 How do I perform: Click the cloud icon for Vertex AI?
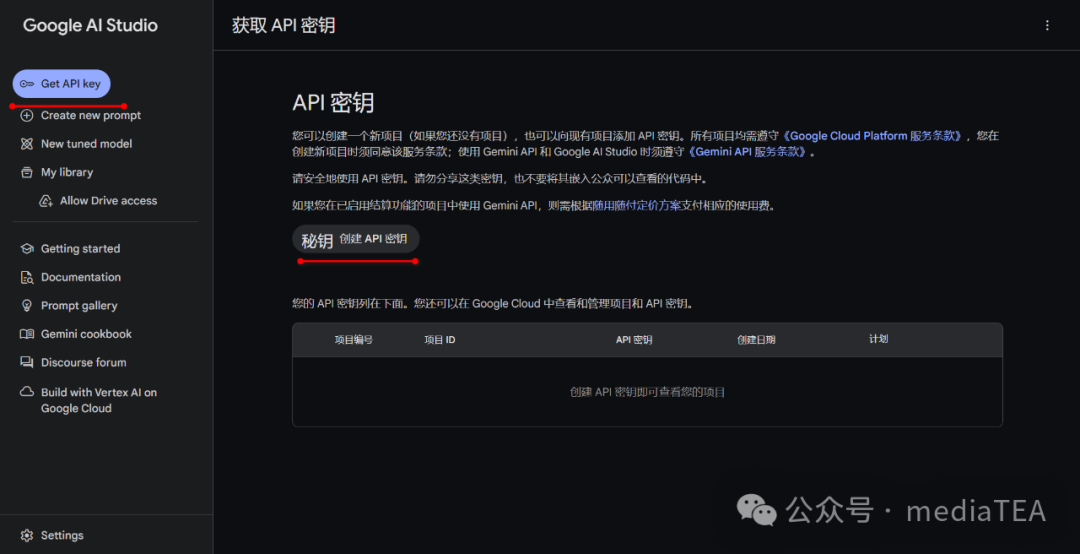(x=27, y=391)
